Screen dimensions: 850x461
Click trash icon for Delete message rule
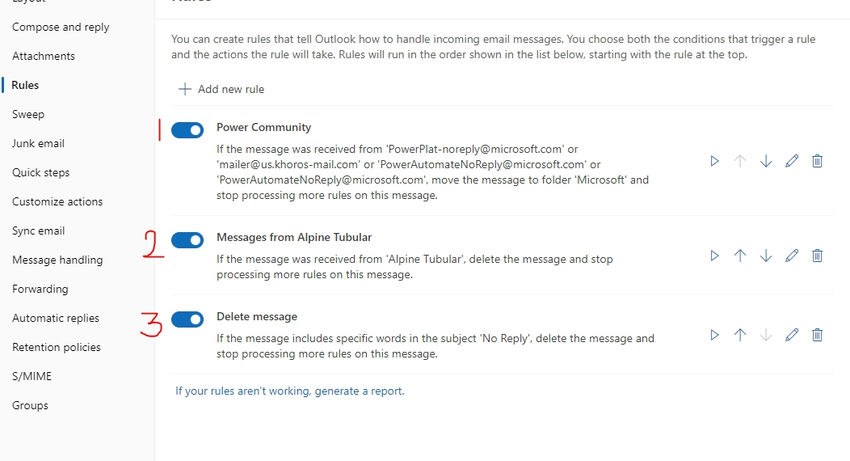coord(817,335)
